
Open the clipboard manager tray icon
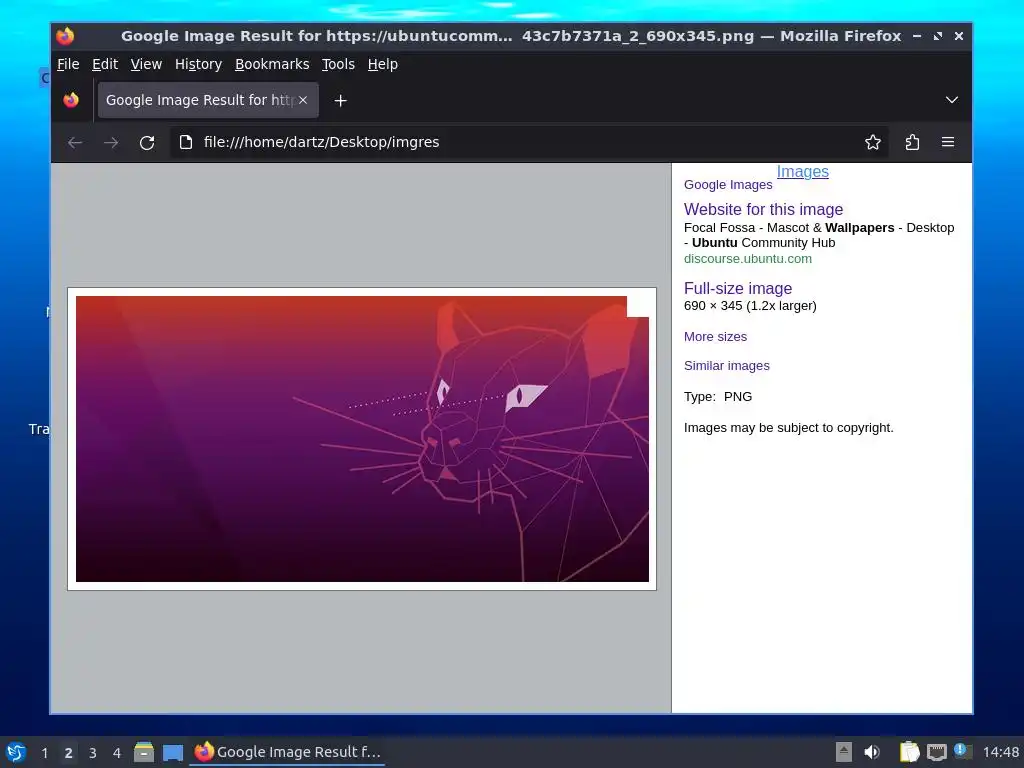(x=909, y=752)
